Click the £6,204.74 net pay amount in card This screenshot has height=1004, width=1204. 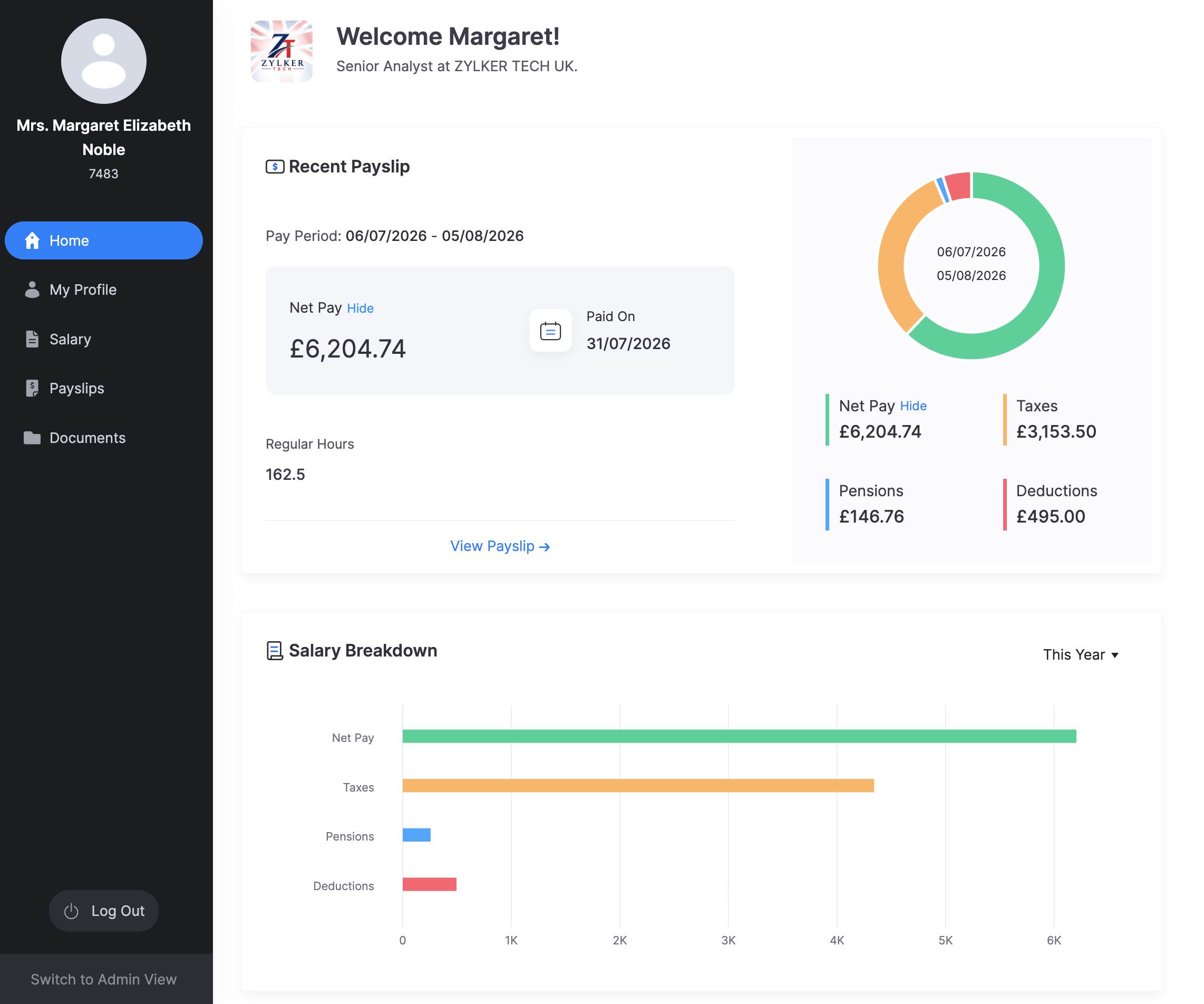pos(347,349)
